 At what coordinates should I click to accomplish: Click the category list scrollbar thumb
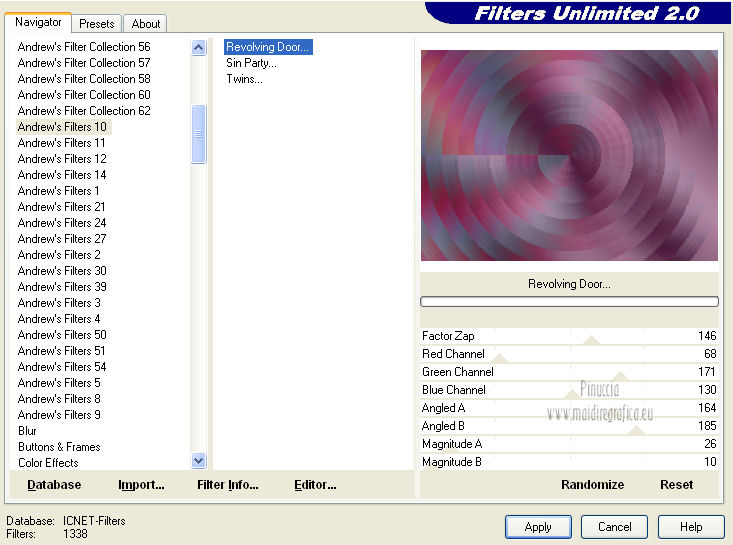(x=199, y=134)
